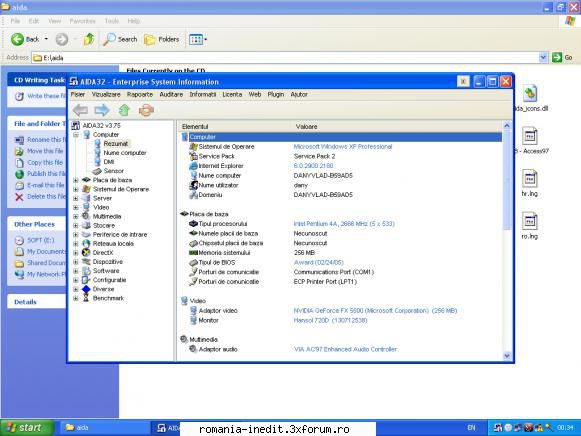This screenshot has height=436, width=581.
Task: Expand the DirectX tree node
Action: pos(76,253)
